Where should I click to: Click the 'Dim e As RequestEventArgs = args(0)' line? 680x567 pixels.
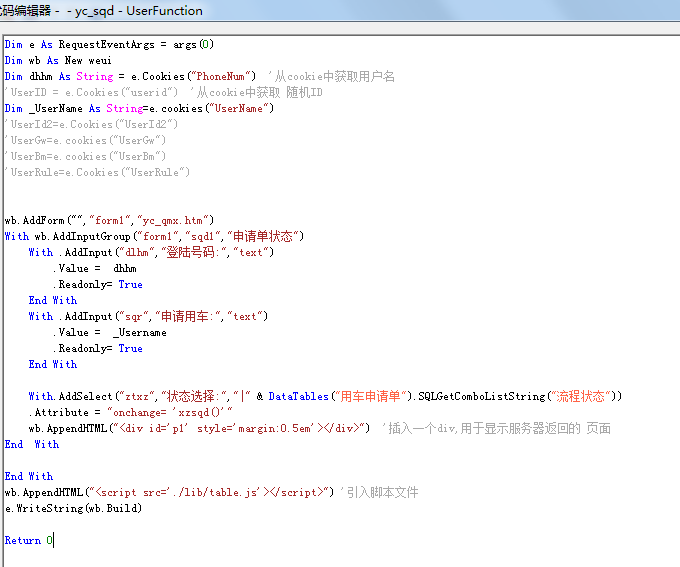(x=109, y=45)
